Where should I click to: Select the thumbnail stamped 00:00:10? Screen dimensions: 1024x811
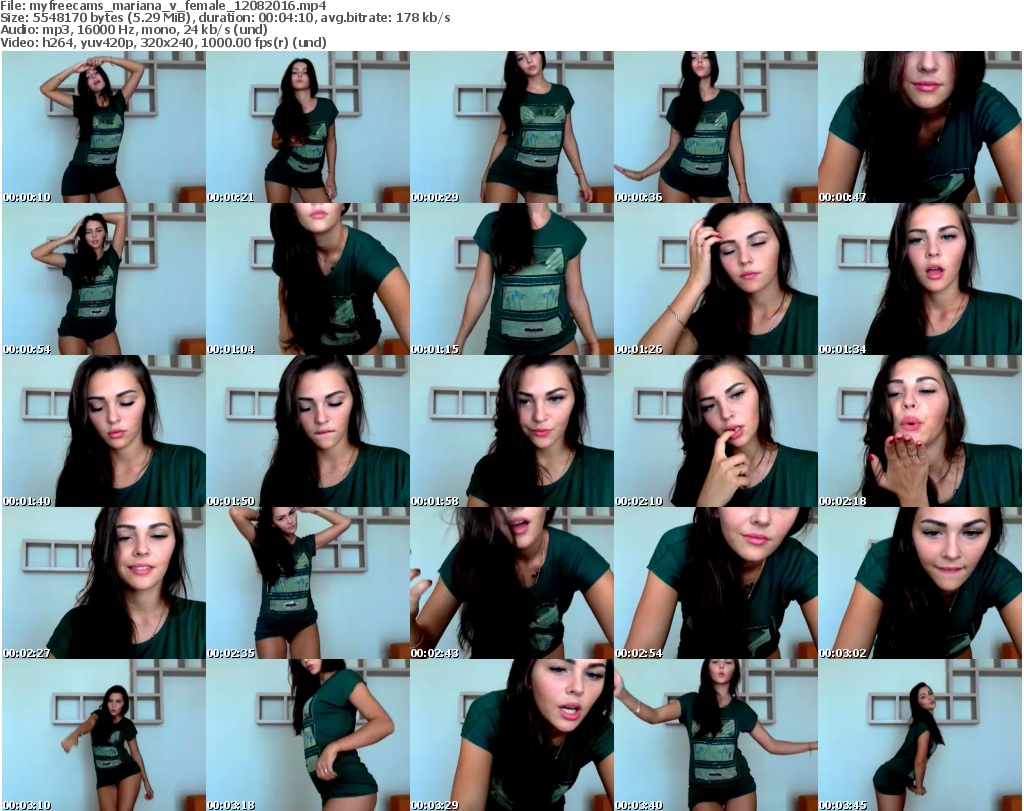[104, 127]
